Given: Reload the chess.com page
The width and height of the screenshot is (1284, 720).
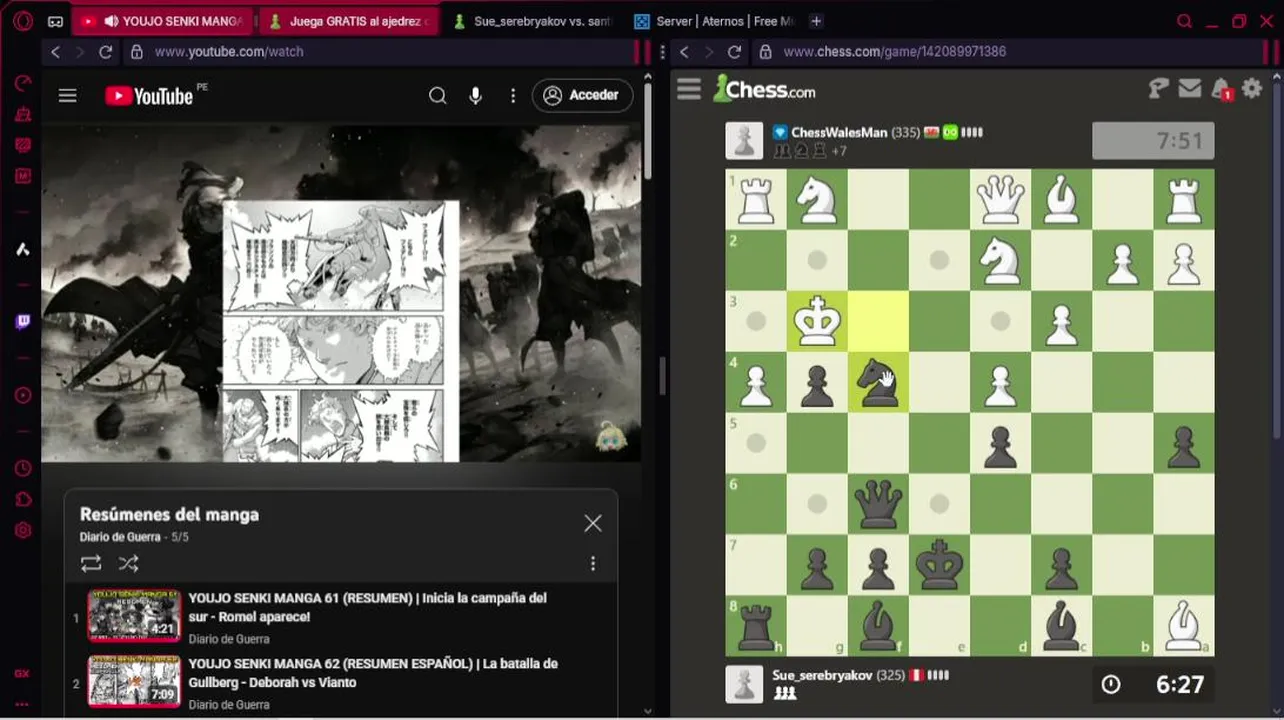Looking at the screenshot, I should [x=734, y=52].
